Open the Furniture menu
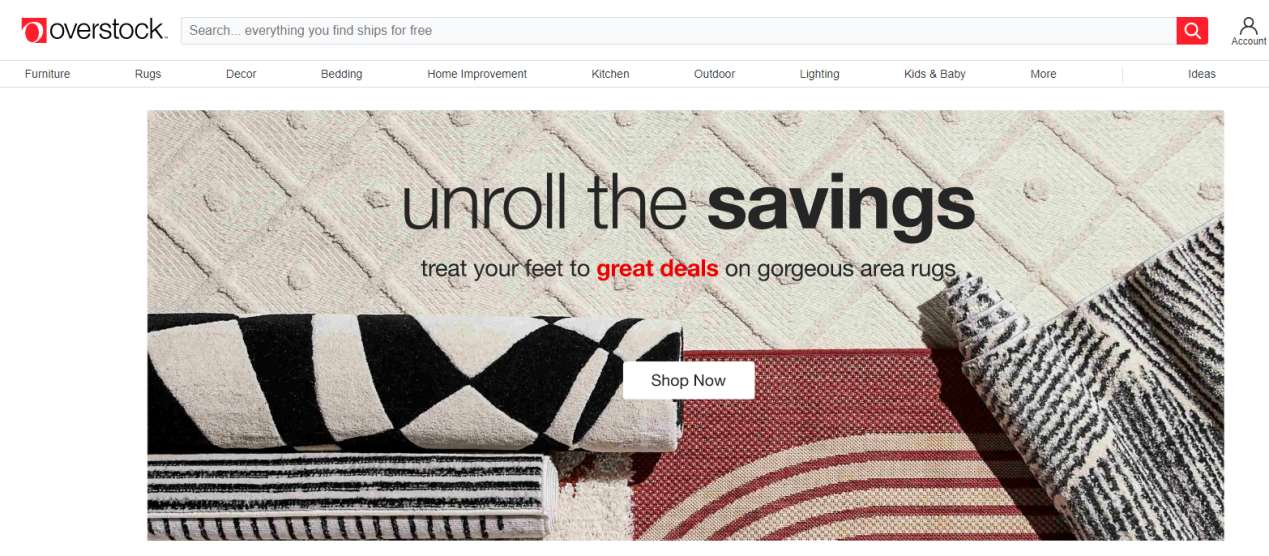Screen dimensions: 1269x556 pos(48,74)
